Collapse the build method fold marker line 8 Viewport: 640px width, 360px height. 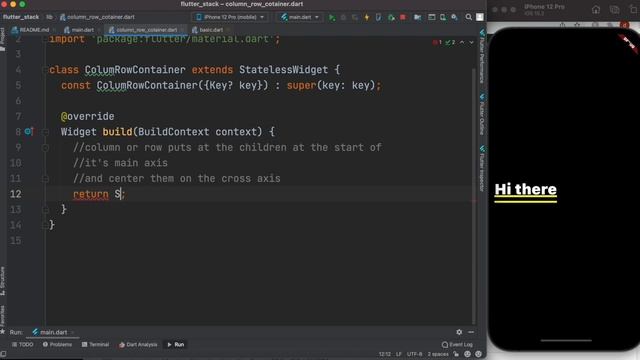click(45, 132)
